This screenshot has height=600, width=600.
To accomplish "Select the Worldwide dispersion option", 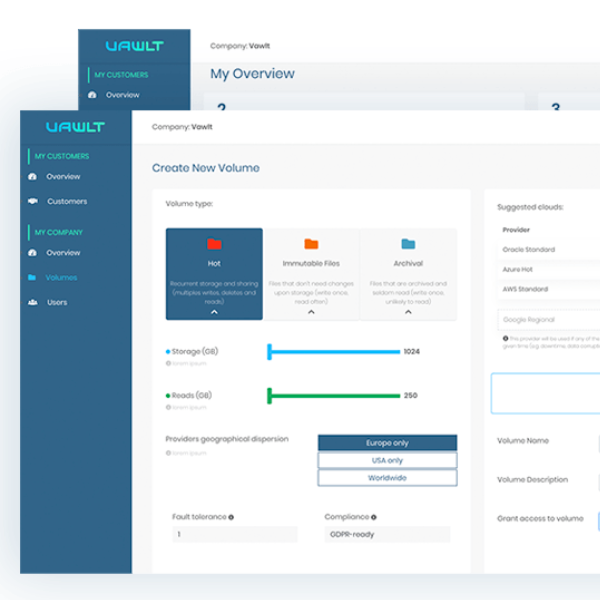I will point(387,478).
